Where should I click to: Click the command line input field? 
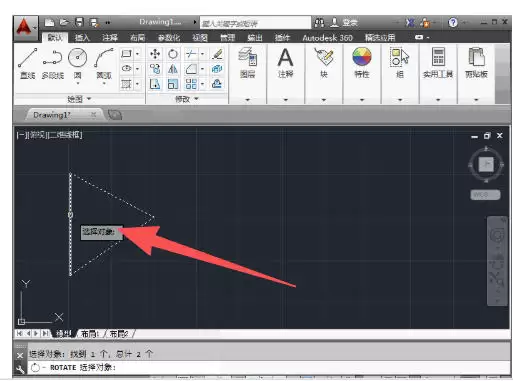tap(269, 368)
